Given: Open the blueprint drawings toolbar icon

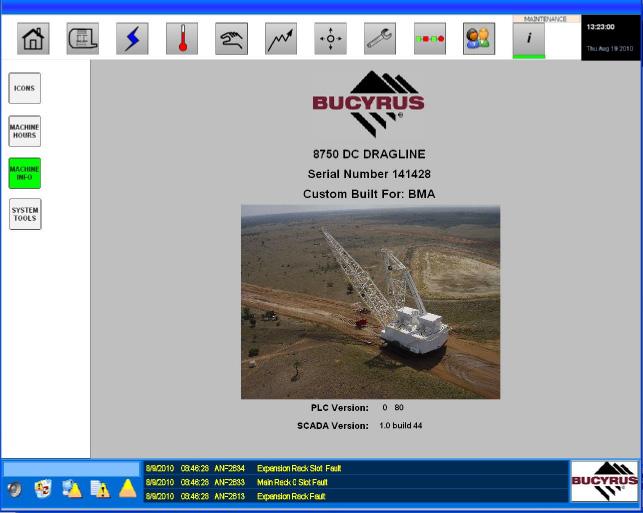Looking at the screenshot, I should click(x=83, y=39).
